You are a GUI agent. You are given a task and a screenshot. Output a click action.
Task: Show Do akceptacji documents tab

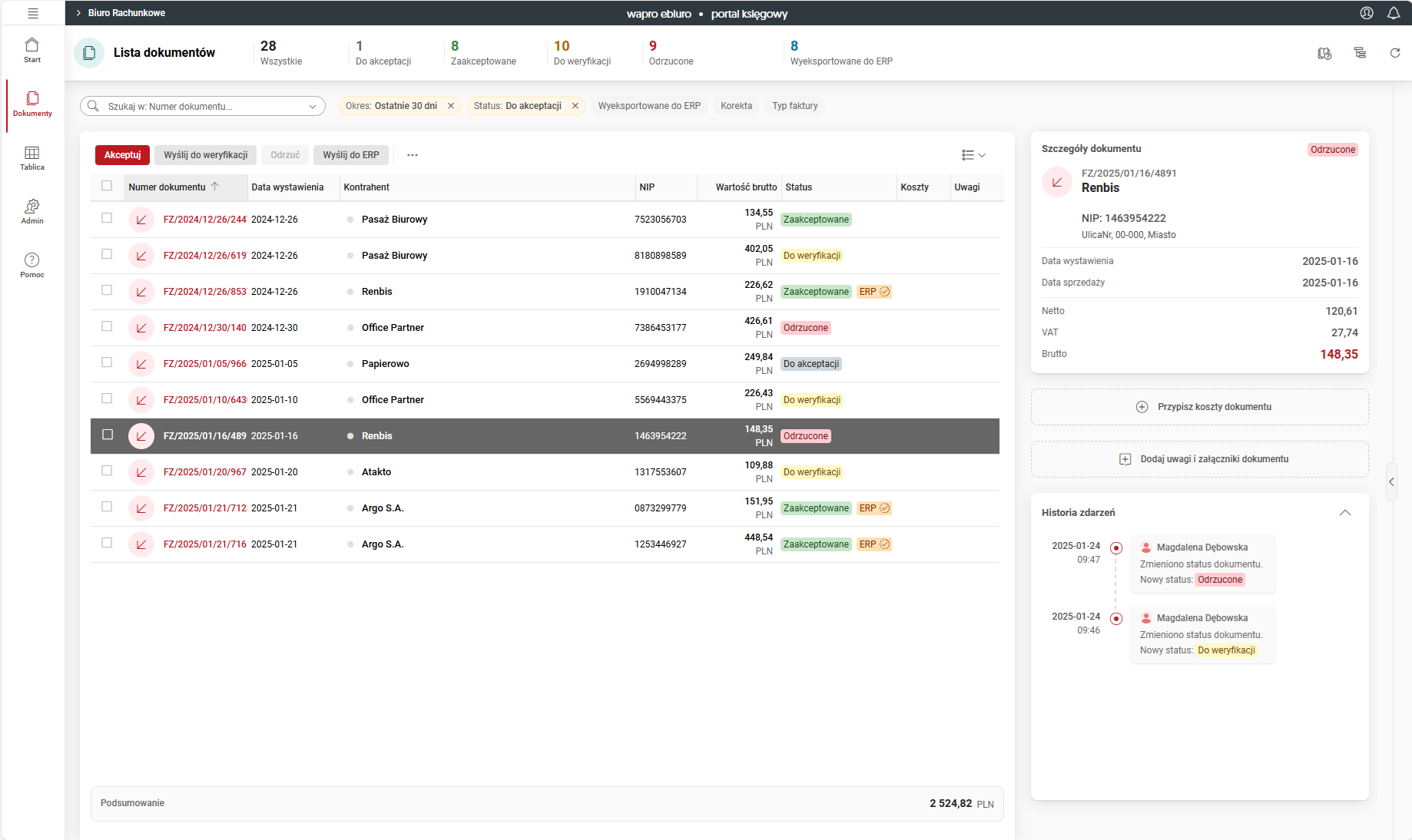click(x=383, y=53)
